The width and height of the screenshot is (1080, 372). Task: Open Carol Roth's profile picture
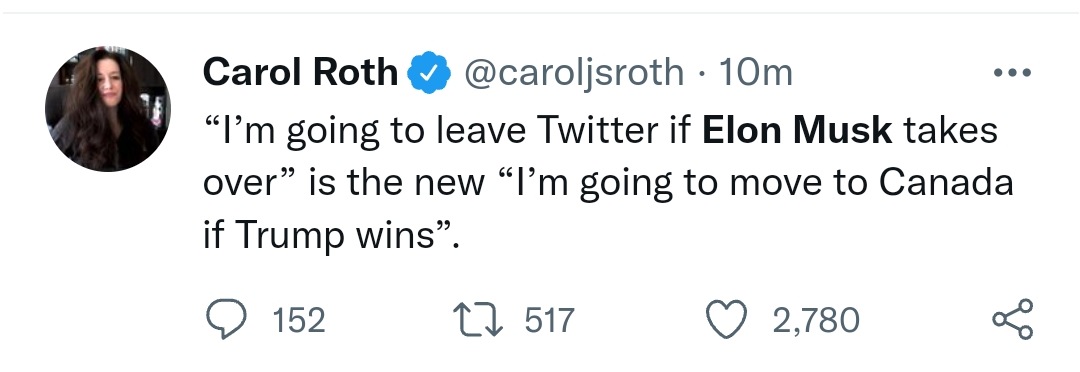click(108, 109)
